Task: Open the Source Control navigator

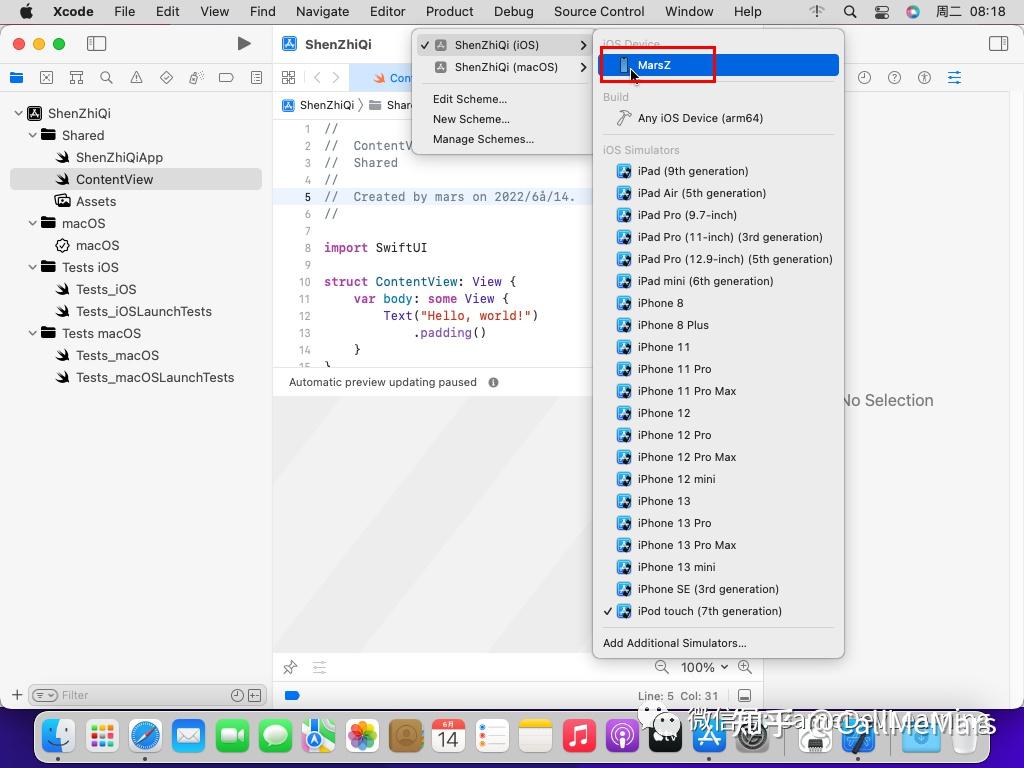Action: (x=46, y=78)
